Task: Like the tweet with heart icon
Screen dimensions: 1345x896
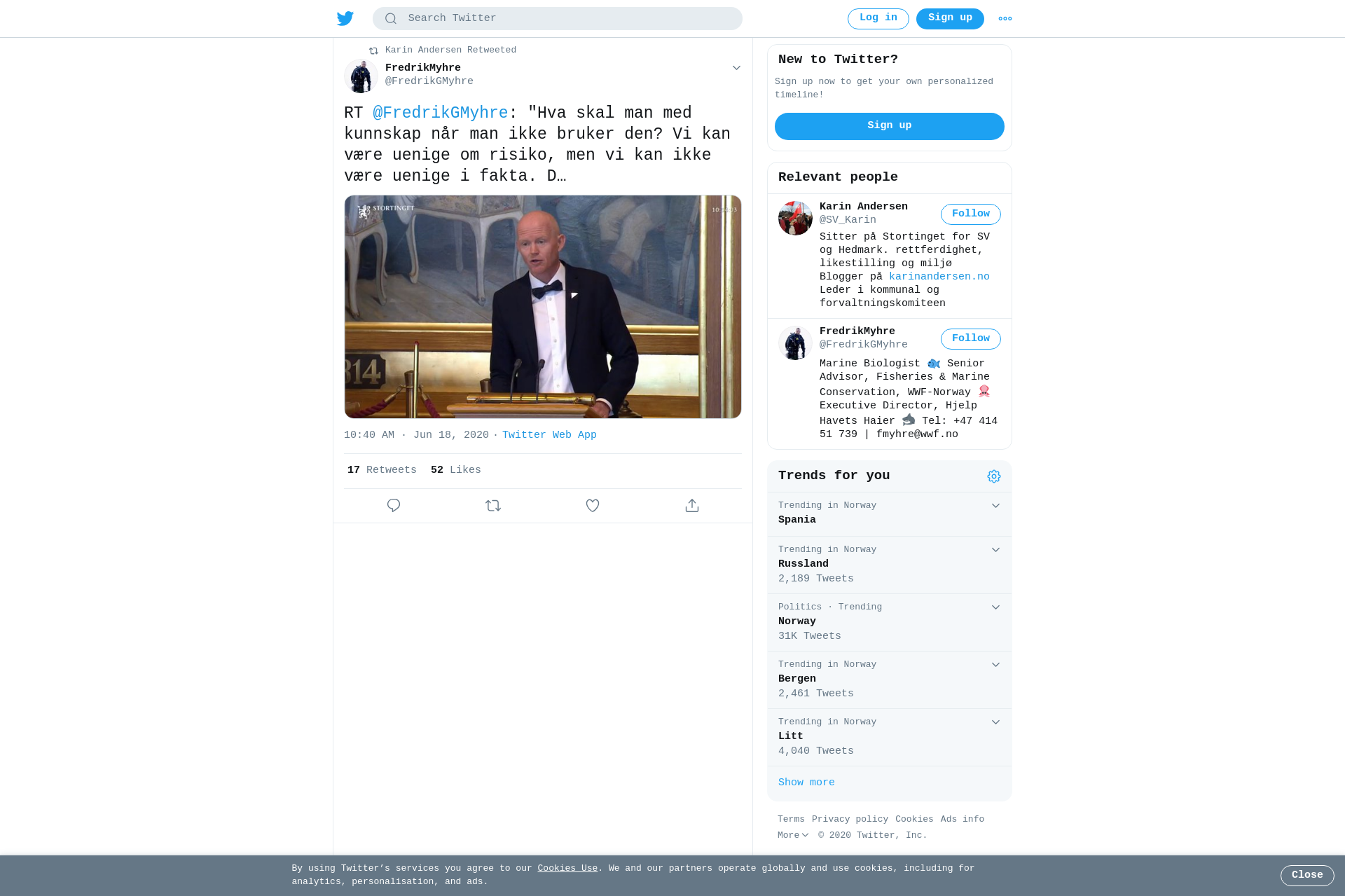Action: 593,506
